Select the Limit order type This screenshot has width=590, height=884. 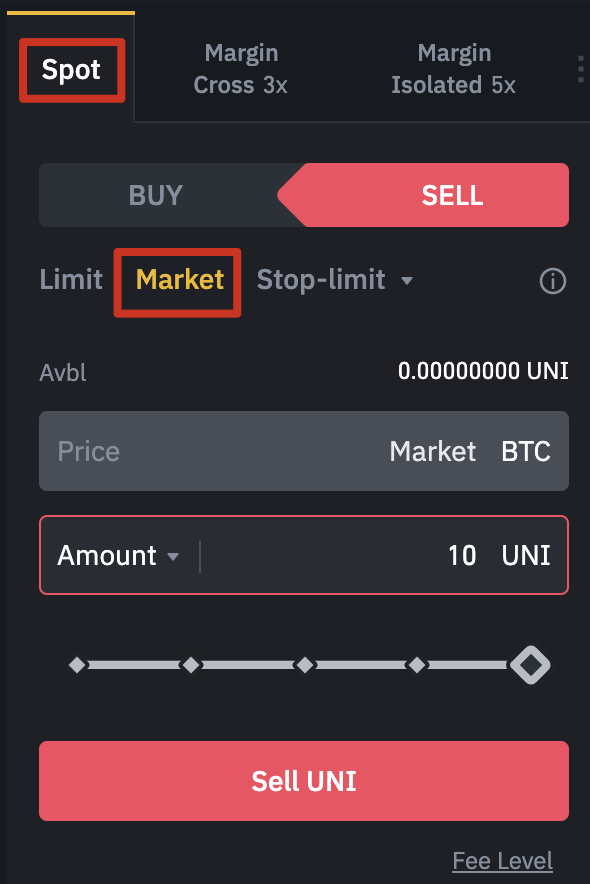point(71,280)
